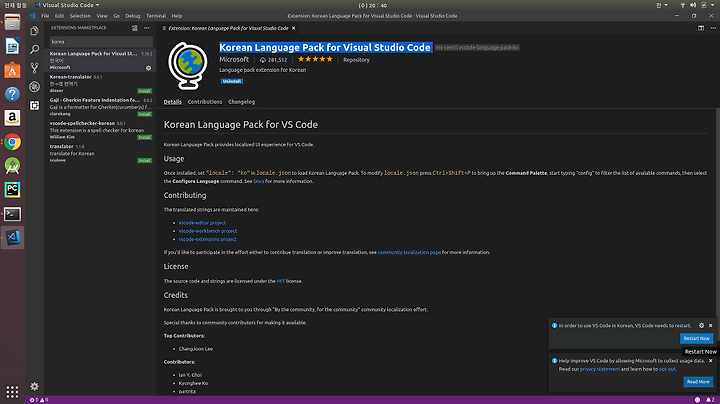Open the File menu
Screen dimensions: 720x404
point(45,16)
